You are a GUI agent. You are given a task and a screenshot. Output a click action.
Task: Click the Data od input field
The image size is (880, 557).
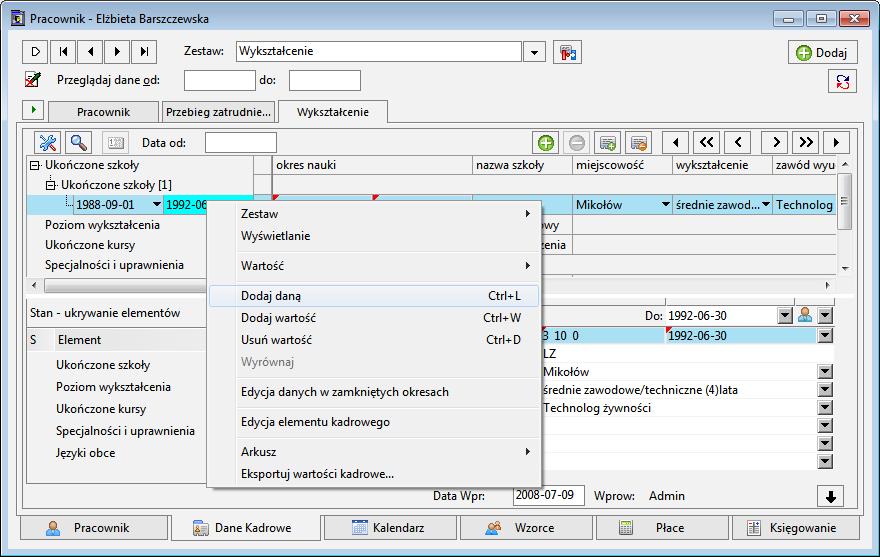(x=241, y=143)
